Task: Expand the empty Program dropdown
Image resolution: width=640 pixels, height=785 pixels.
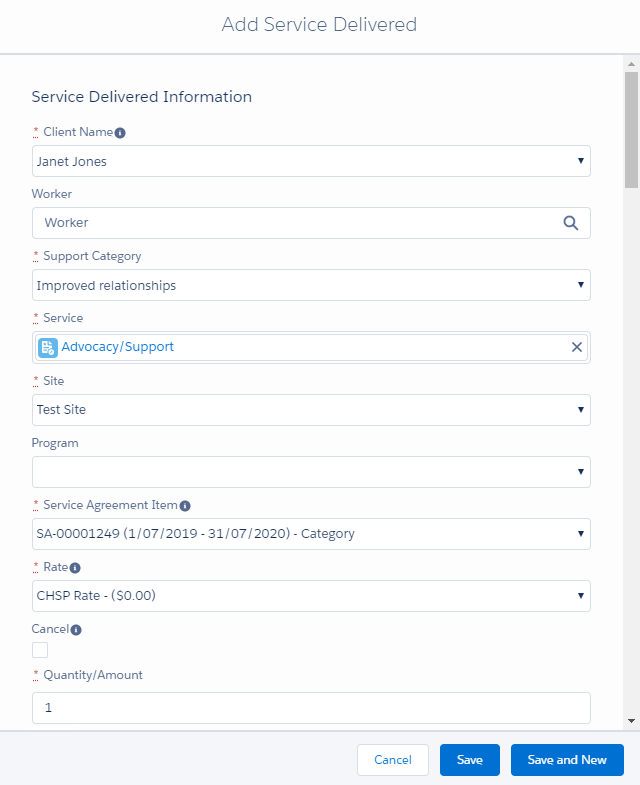Action: pyautogui.click(x=311, y=471)
